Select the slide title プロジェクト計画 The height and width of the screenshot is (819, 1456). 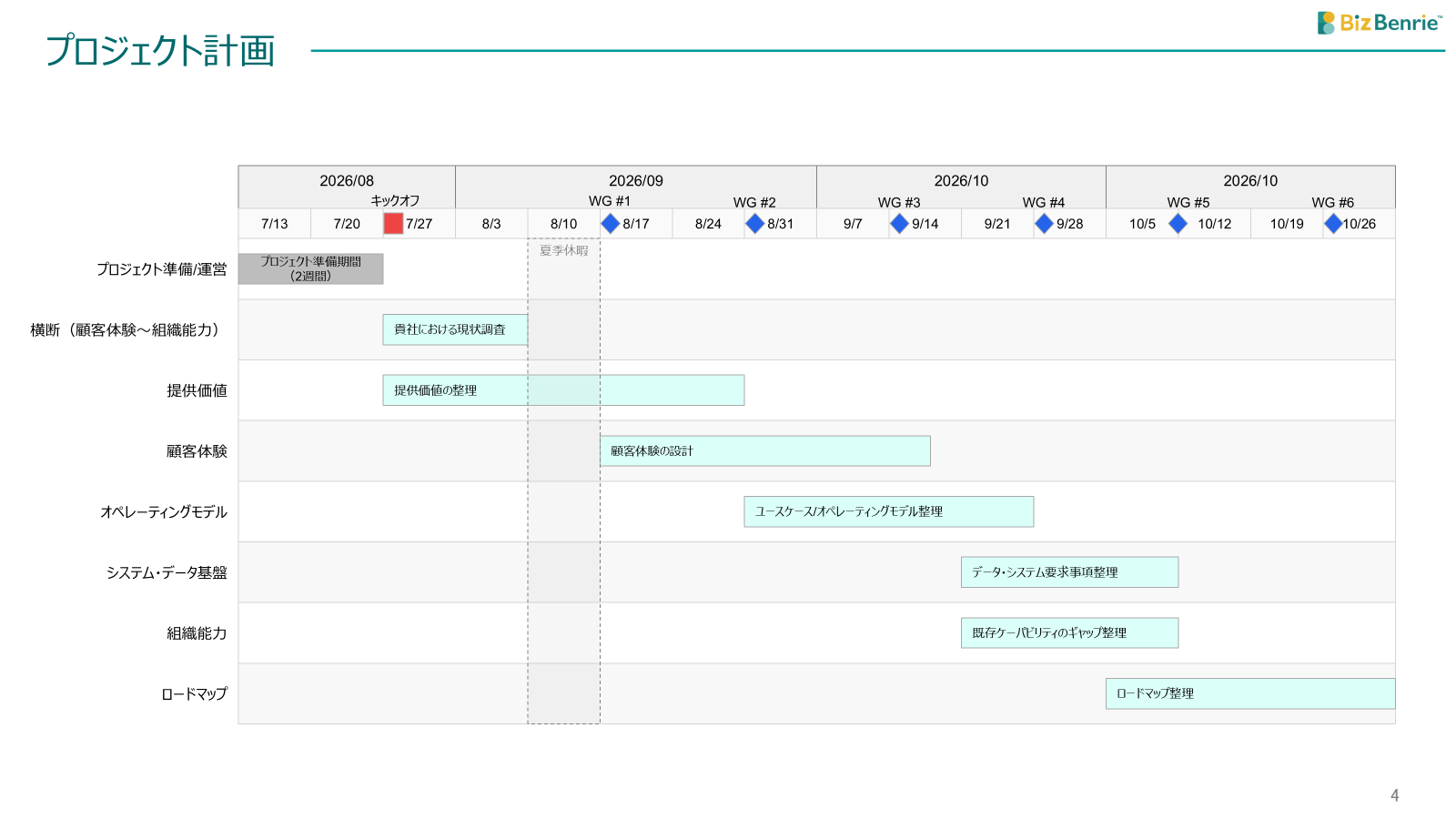coord(160,51)
